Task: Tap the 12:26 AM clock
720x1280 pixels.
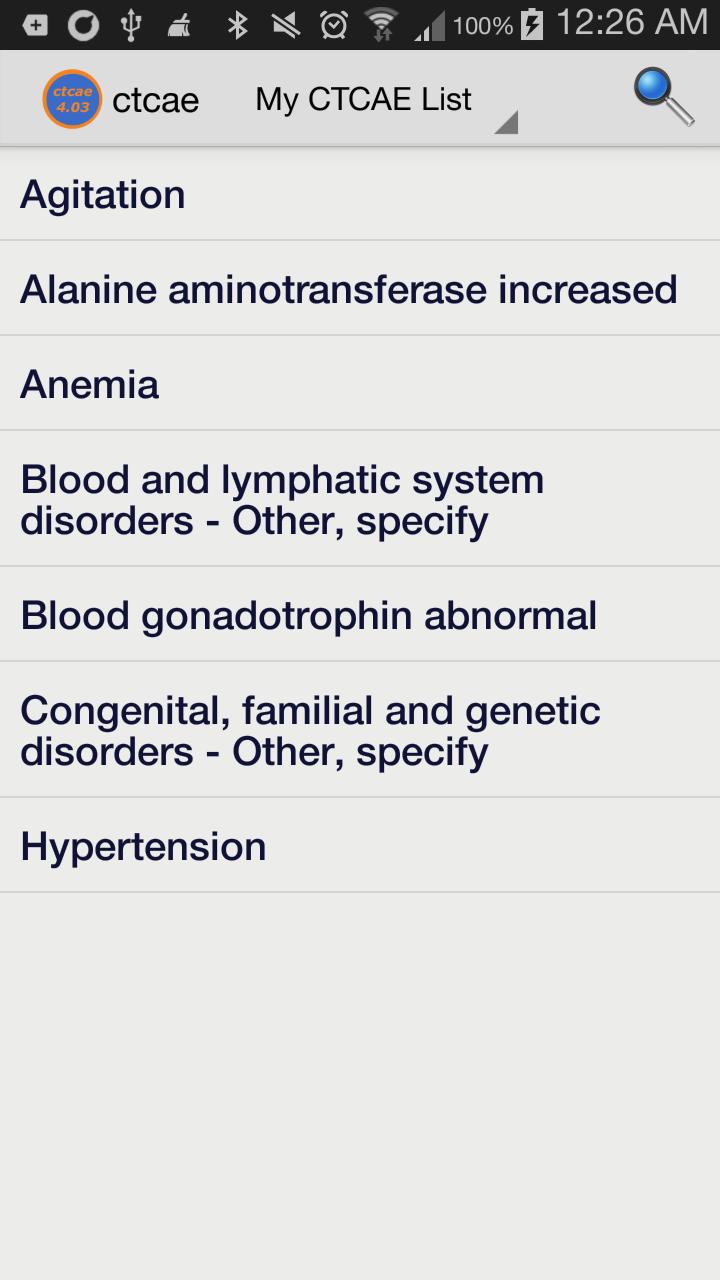Action: tap(631, 23)
